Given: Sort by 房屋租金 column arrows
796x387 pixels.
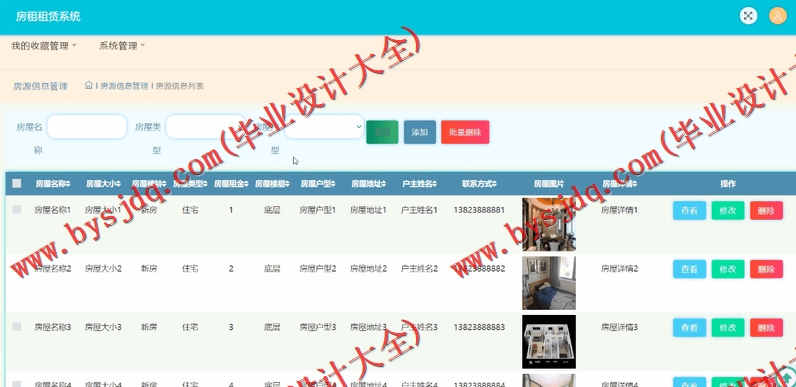Looking at the screenshot, I should coord(247,184).
